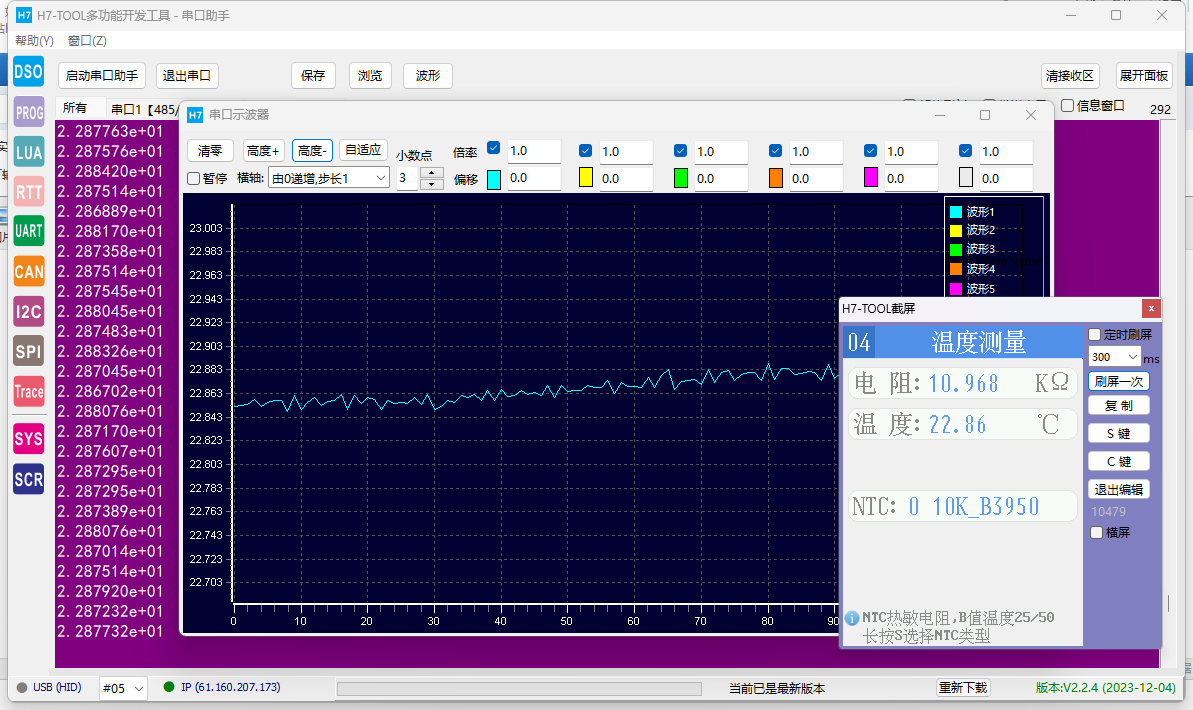1193x710 pixels.
Task: Open the 横轴 axis mode dropdown
Action: click(x=328, y=178)
